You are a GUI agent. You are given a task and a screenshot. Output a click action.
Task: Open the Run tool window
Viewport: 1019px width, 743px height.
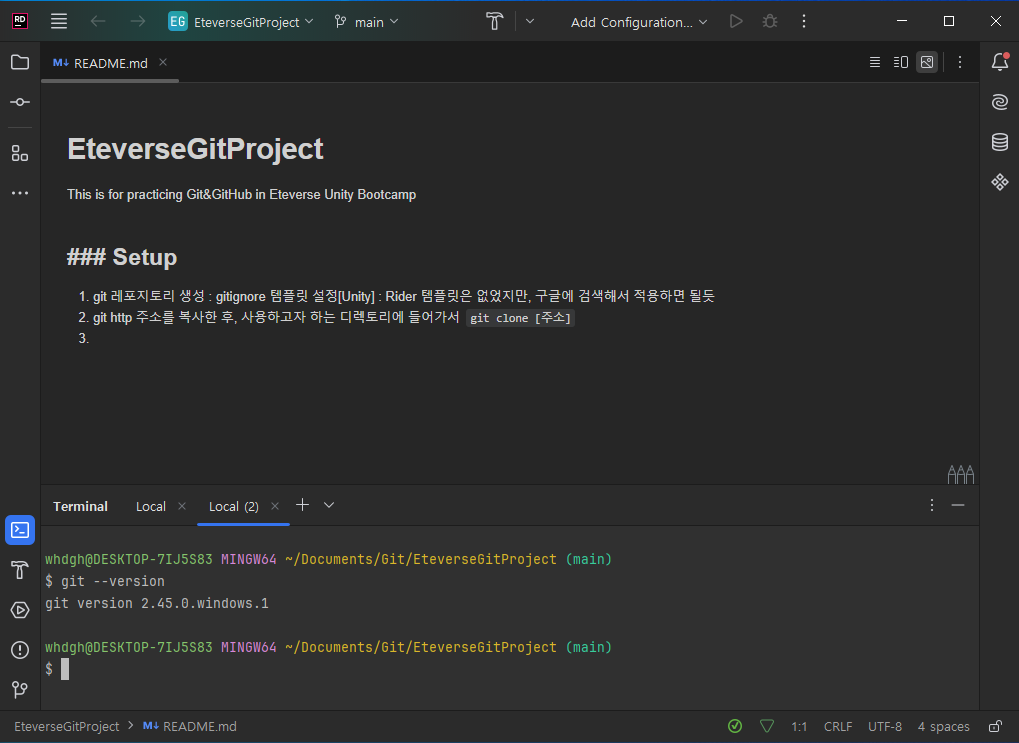(x=19, y=609)
